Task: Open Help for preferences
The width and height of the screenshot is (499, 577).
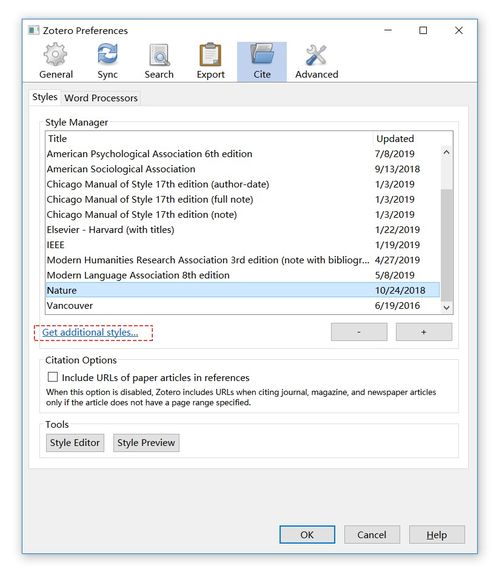Action: pos(437,534)
